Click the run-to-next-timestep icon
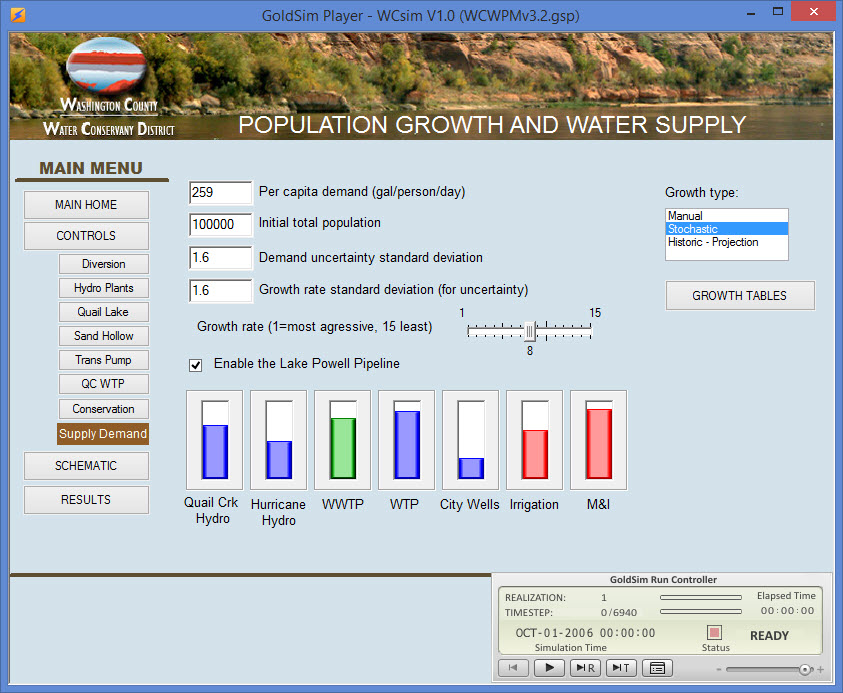Screen dimensions: 843x693 (621, 667)
